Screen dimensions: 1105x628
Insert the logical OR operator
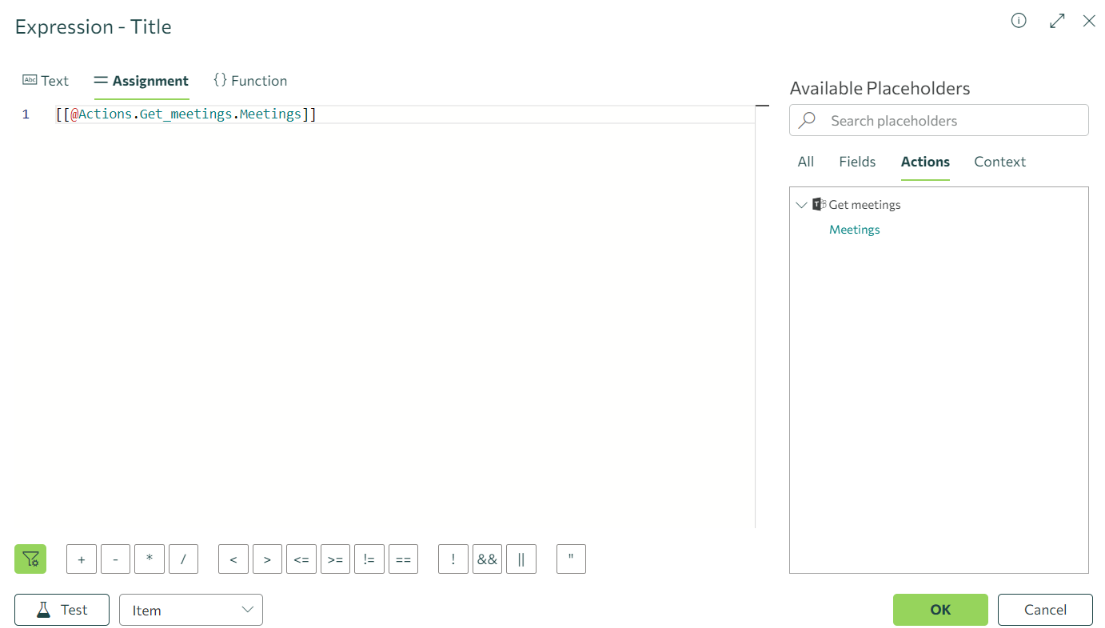point(521,559)
